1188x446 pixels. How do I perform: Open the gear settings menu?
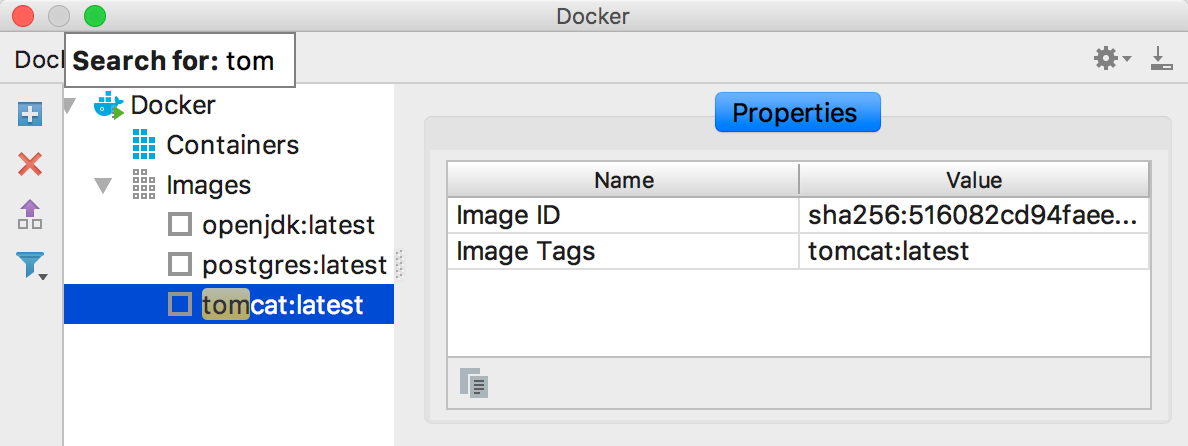(x=1110, y=60)
